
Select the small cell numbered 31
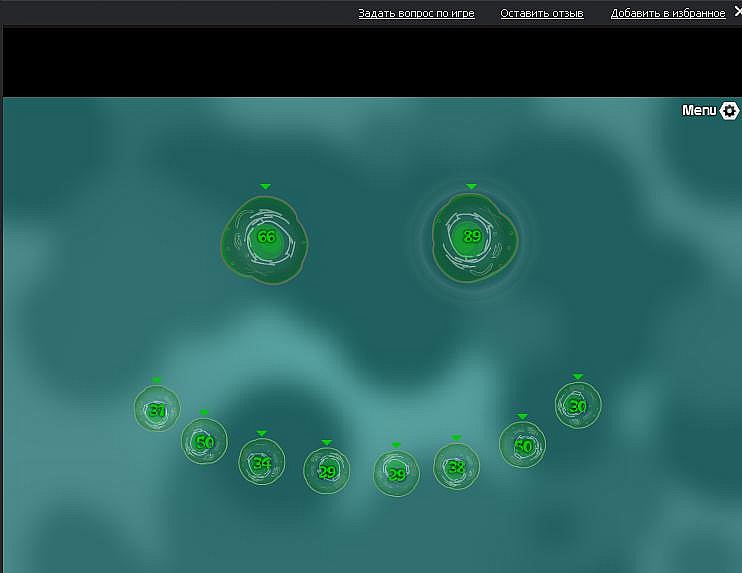(x=157, y=408)
